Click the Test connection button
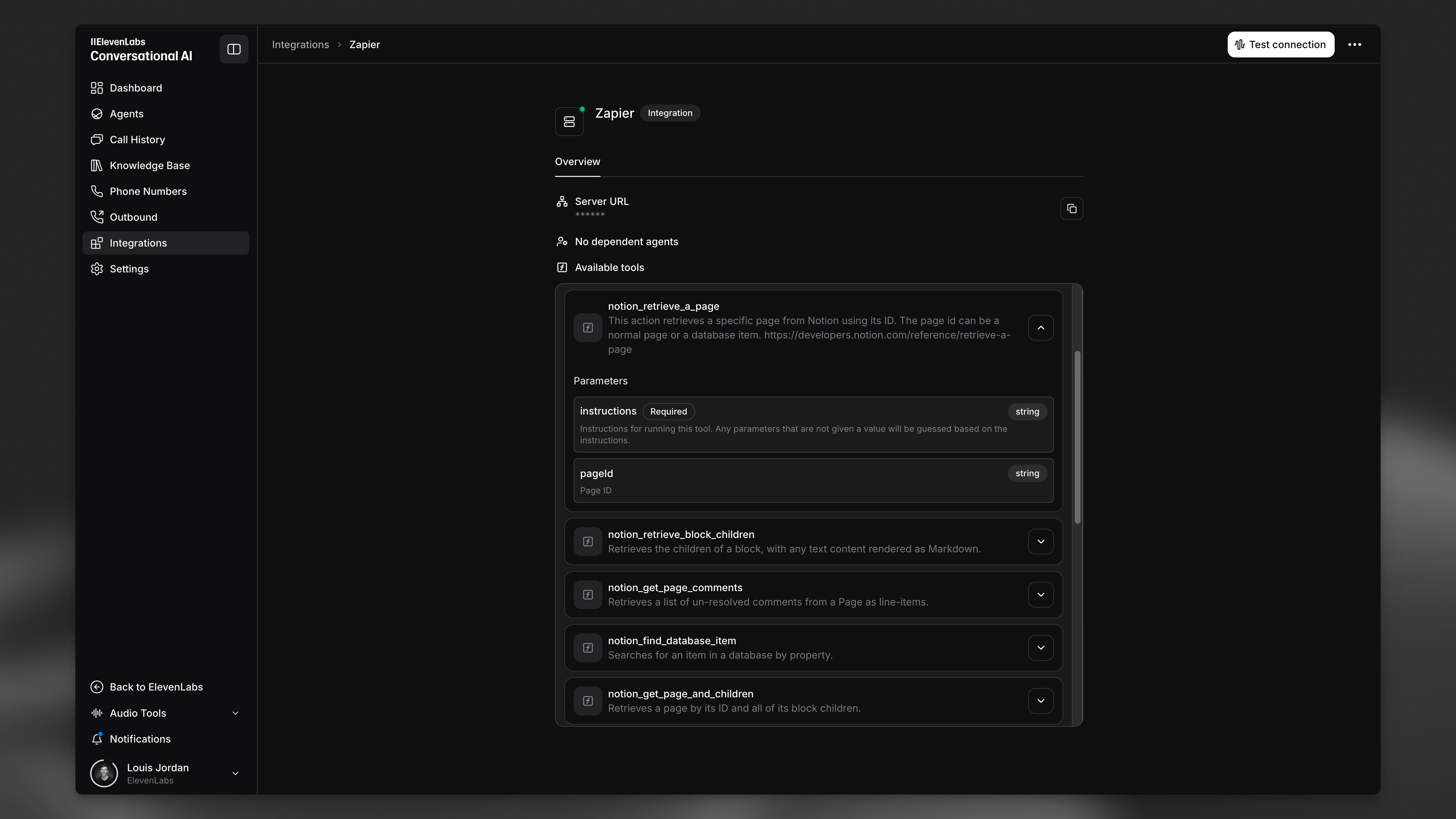This screenshot has width=1456, height=819. point(1280,44)
